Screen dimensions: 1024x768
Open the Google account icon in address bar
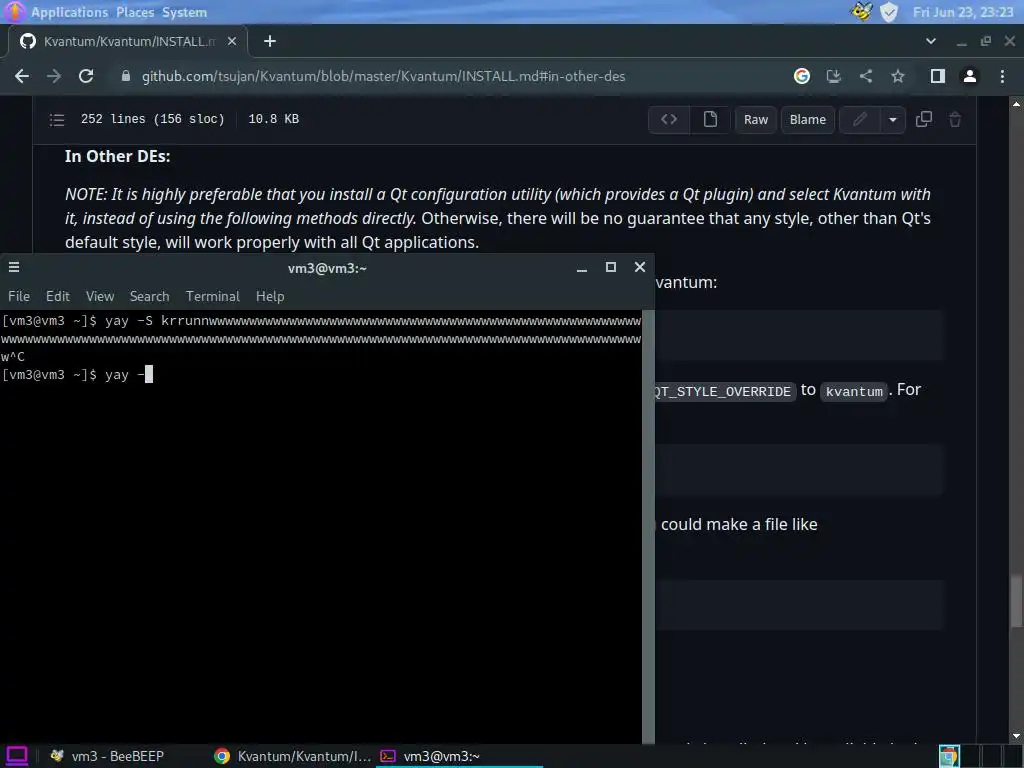click(x=802, y=76)
